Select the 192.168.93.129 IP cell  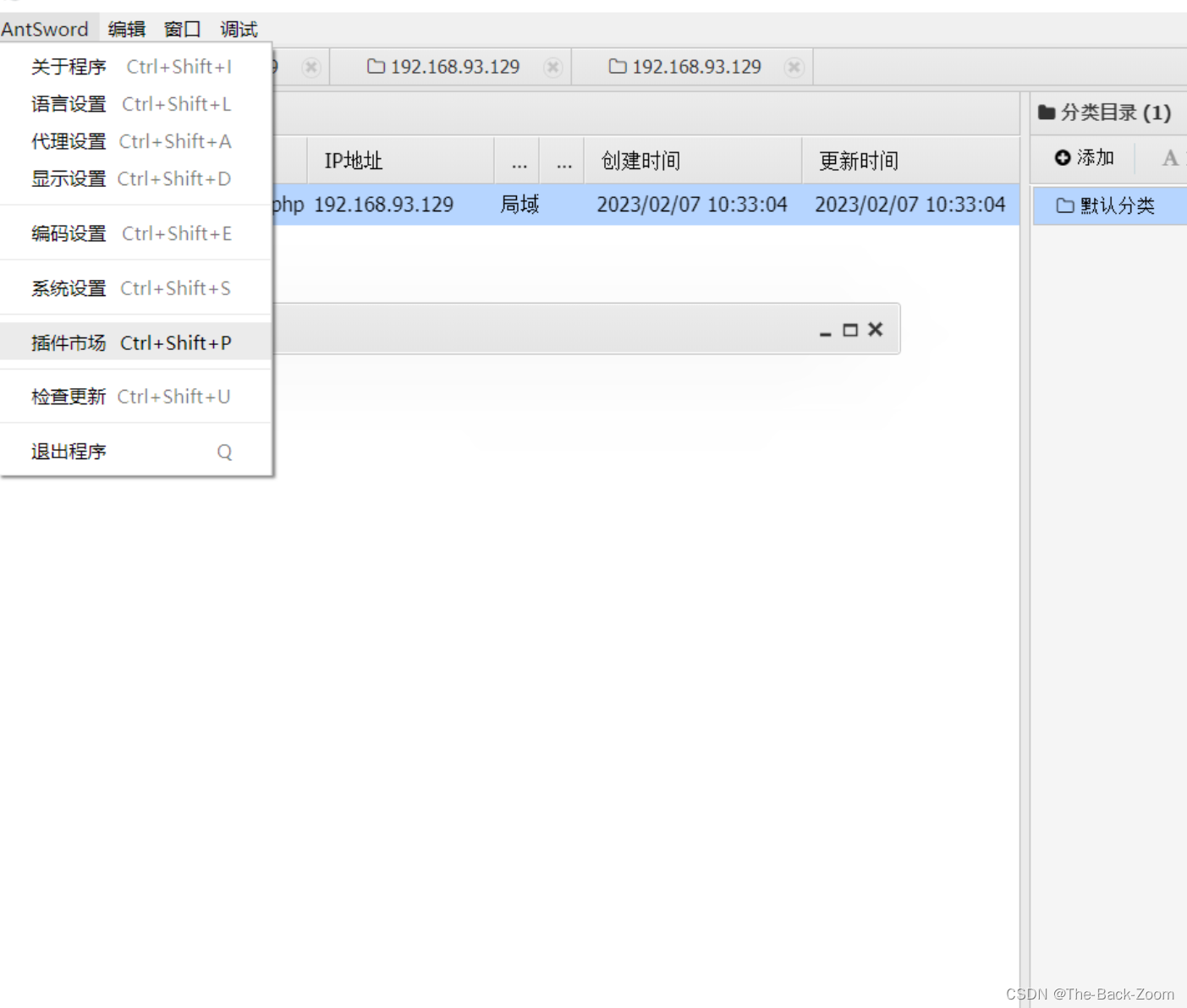click(384, 205)
